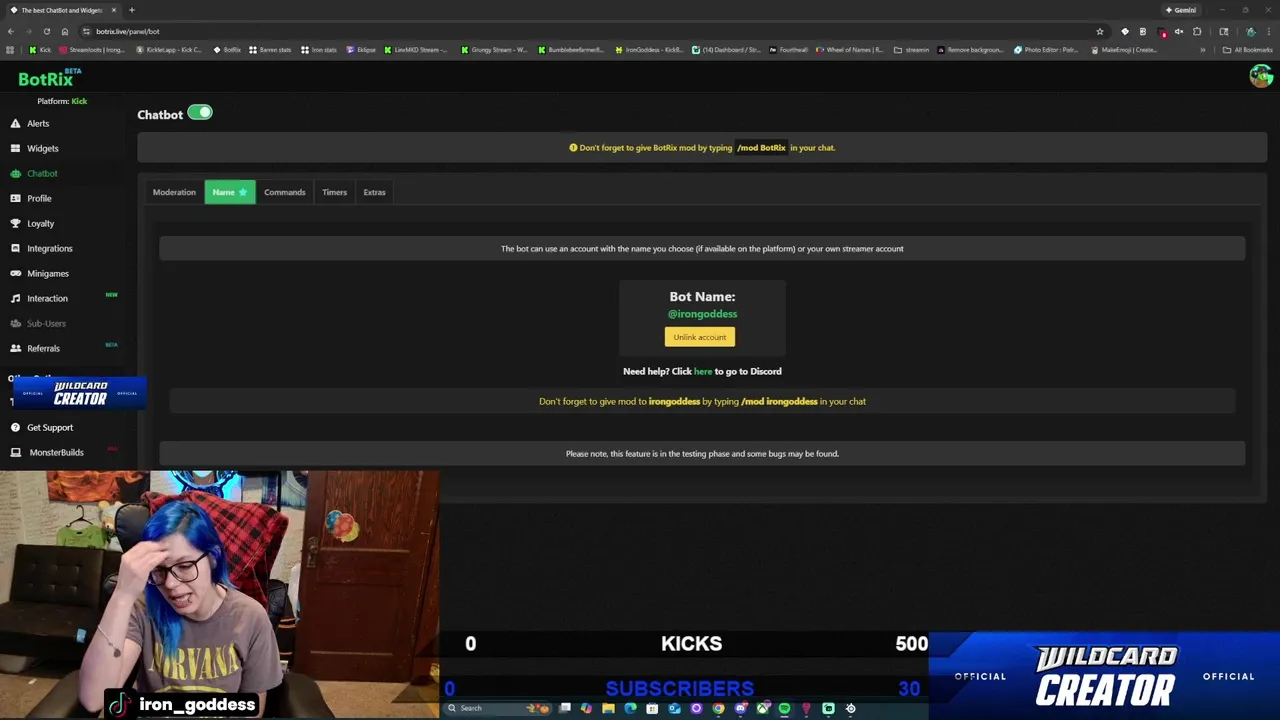
Task: Toggle the Chatbot on/off switch
Action: pos(200,113)
